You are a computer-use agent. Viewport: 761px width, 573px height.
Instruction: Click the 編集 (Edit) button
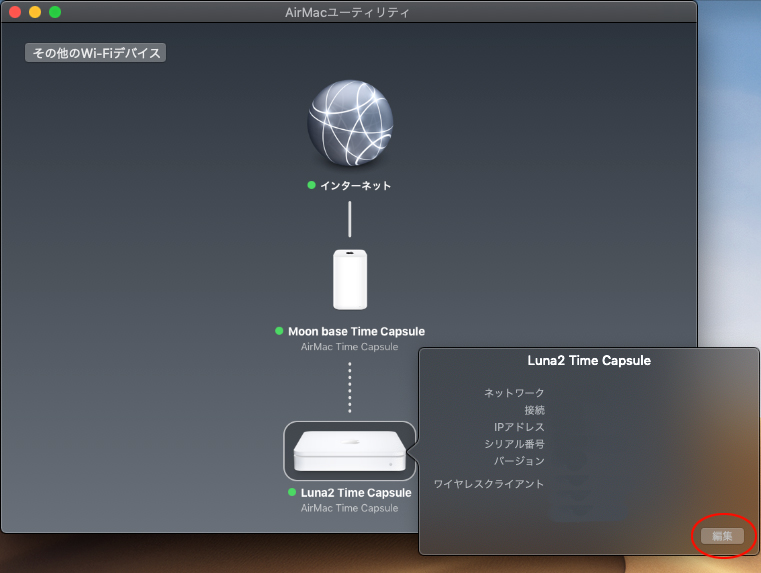tap(722, 536)
